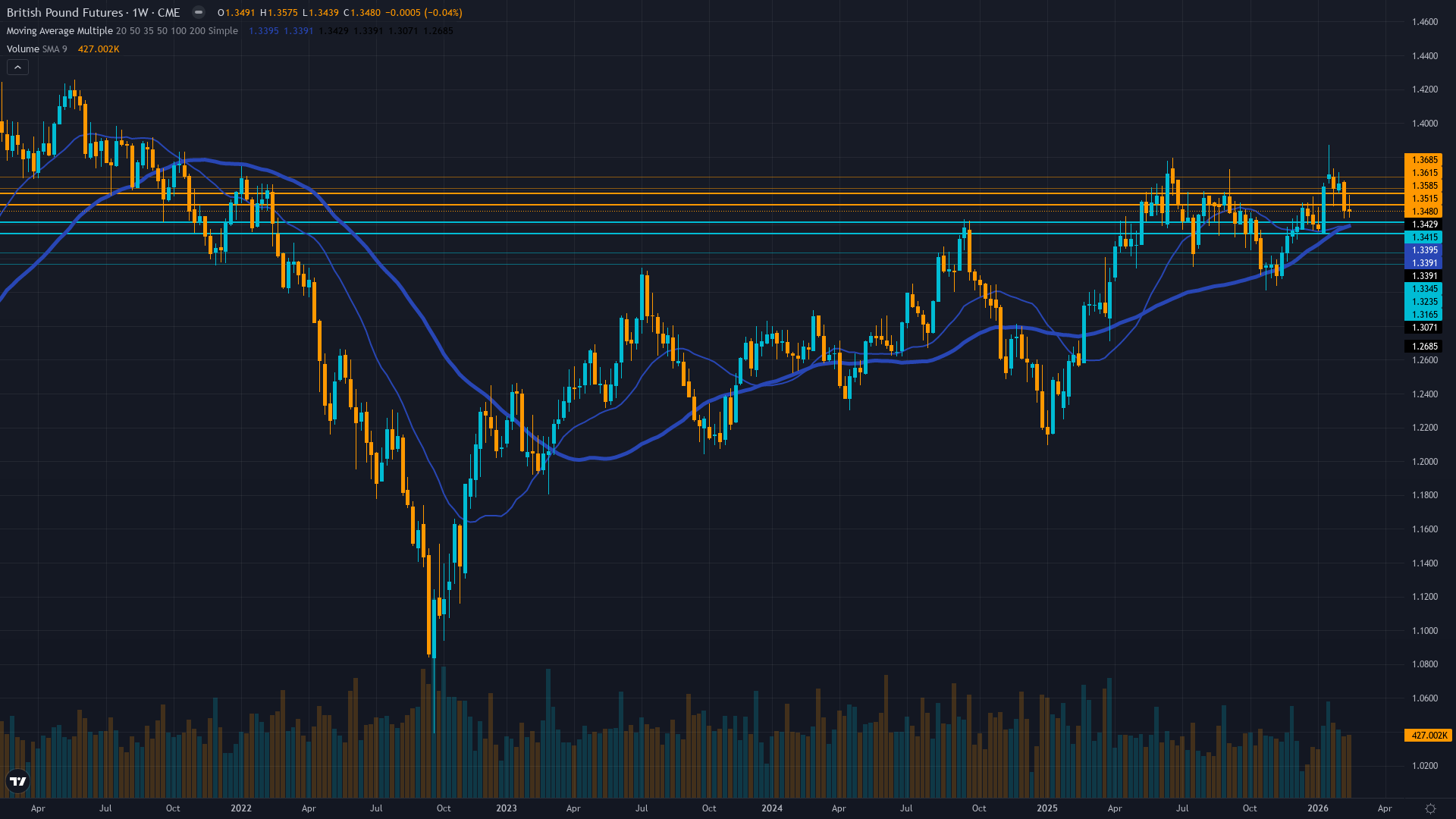The width and height of the screenshot is (1456, 819).
Task: Click the blue 1.3395 value in MA legend
Action: 264,31
